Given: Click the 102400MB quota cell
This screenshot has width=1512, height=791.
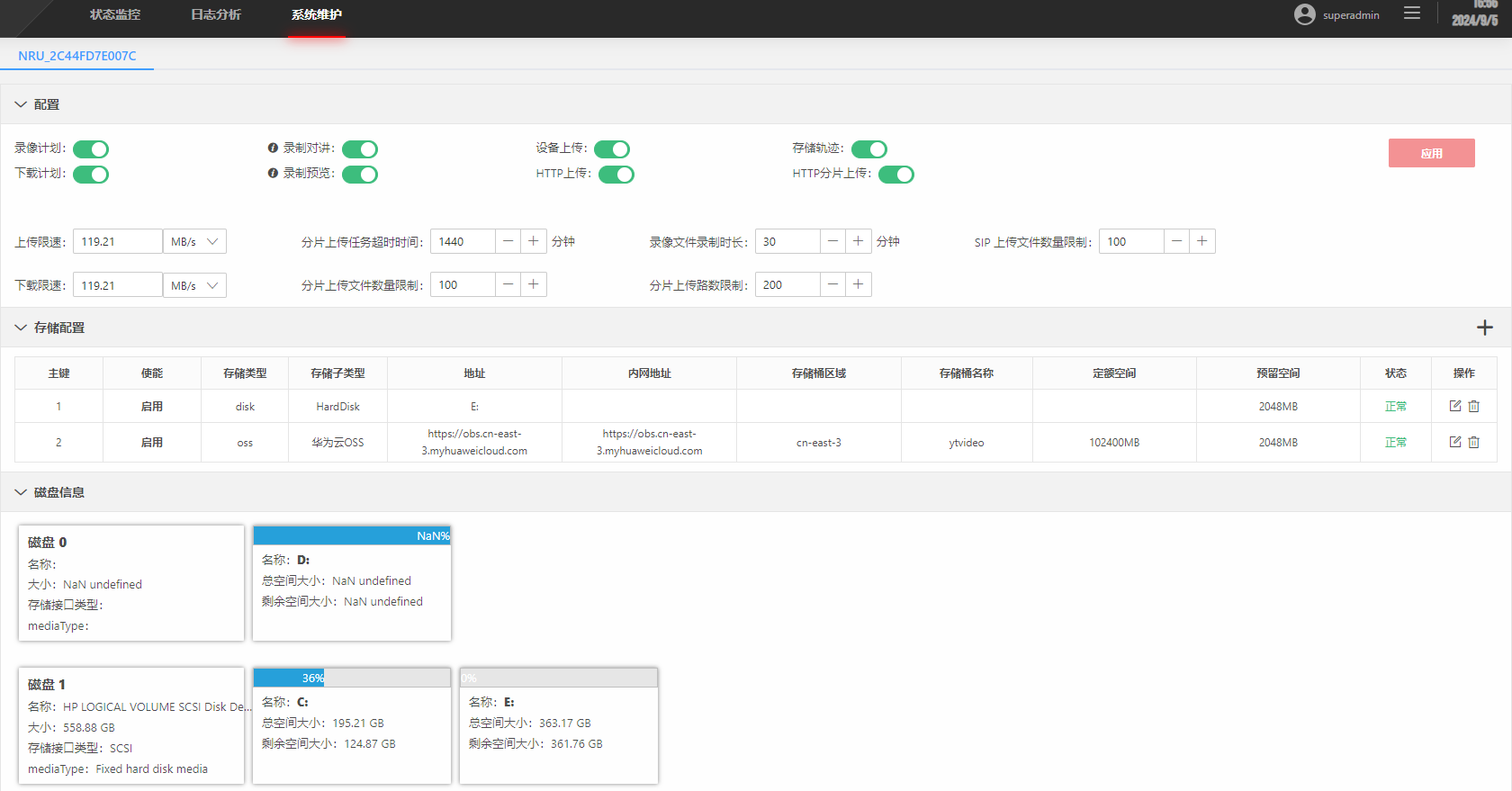Looking at the screenshot, I should pos(1114,442).
